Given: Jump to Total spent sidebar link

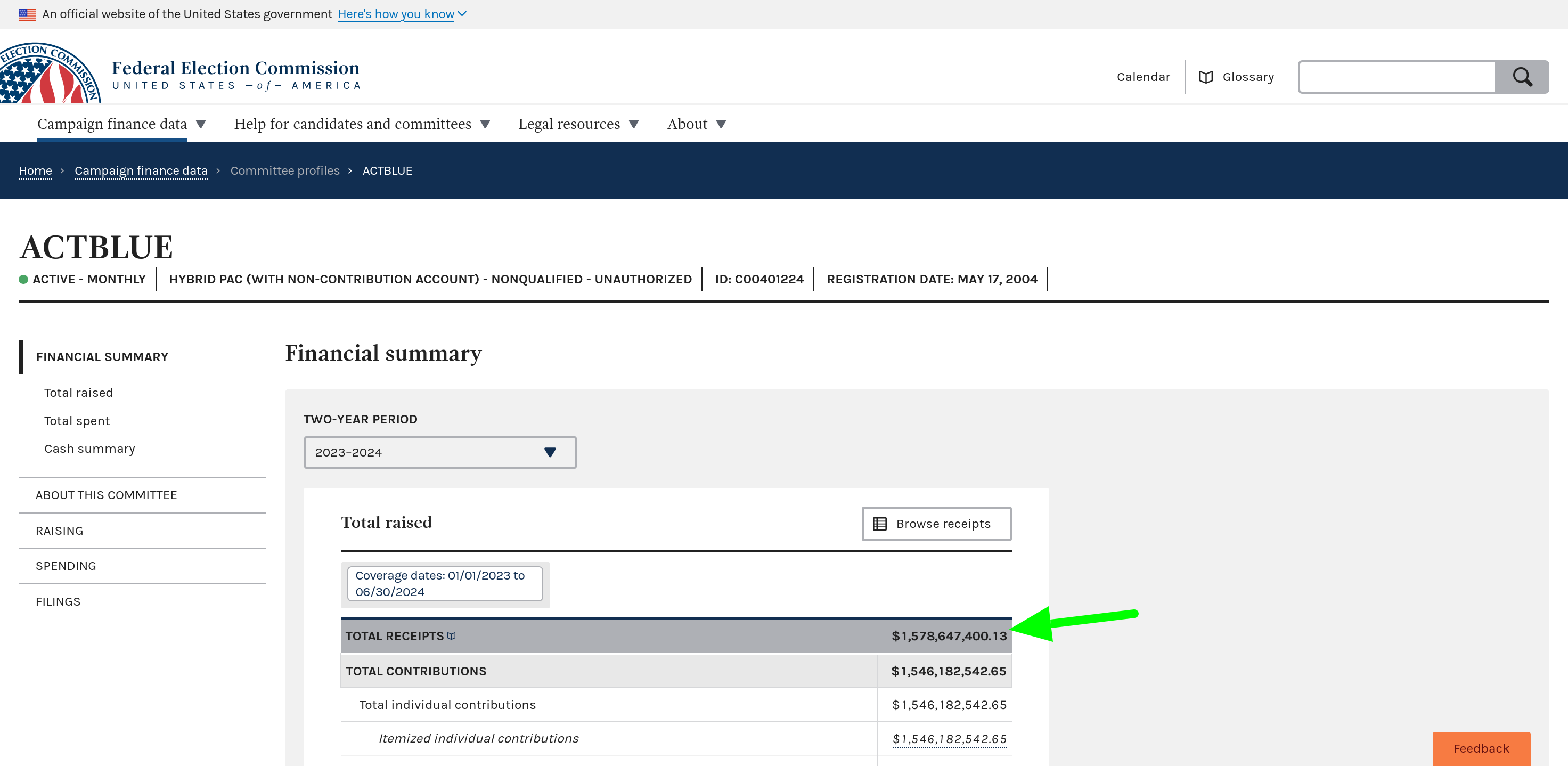Looking at the screenshot, I should (x=77, y=421).
